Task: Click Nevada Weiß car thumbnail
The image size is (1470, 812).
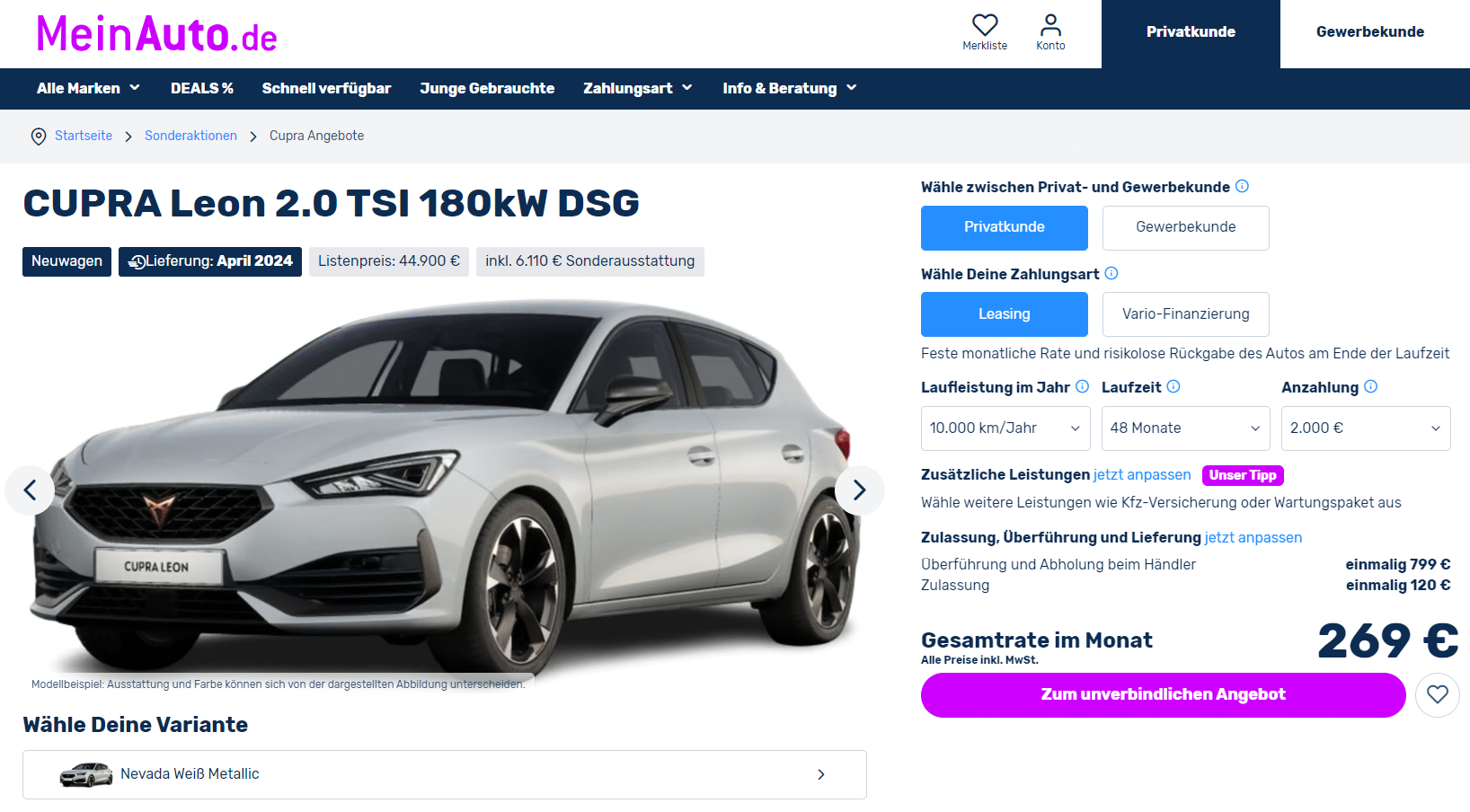Action: coord(86,774)
